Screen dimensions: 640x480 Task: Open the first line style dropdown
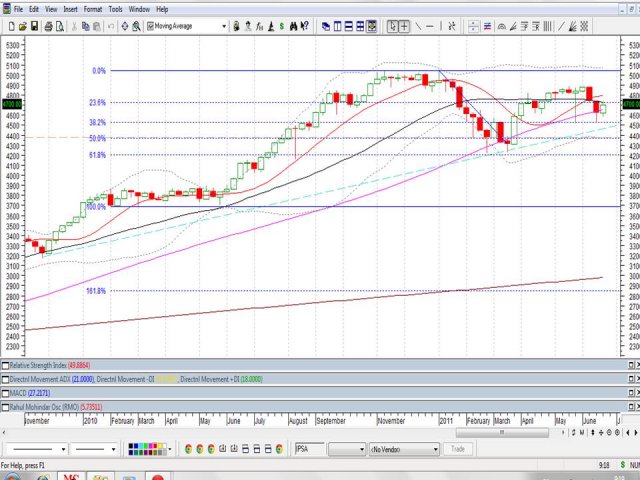tap(63, 449)
